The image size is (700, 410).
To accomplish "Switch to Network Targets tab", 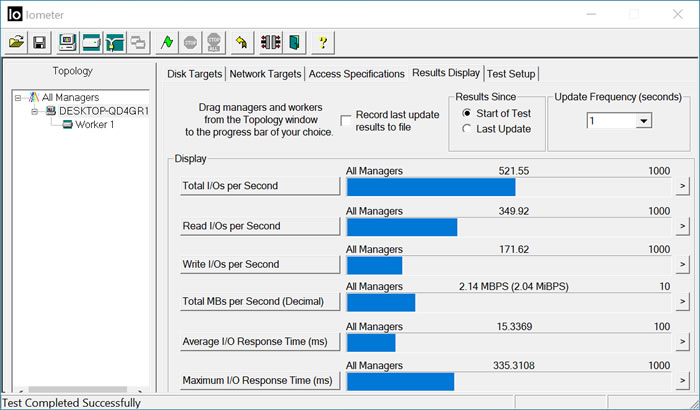I will 265,74.
